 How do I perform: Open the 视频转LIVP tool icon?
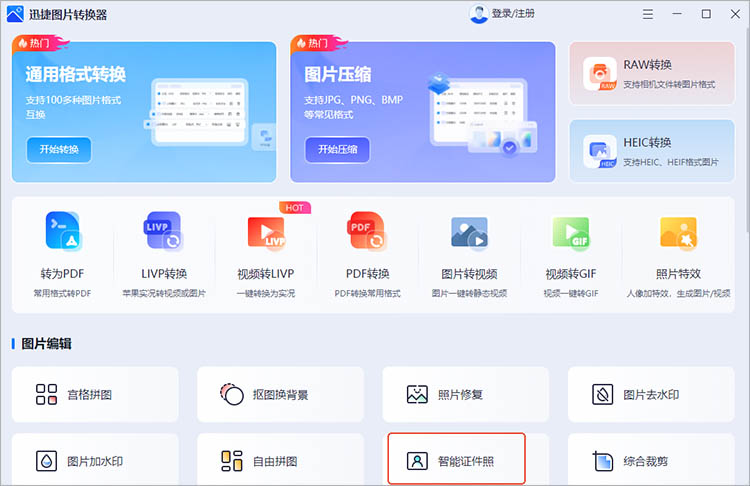[x=265, y=231]
